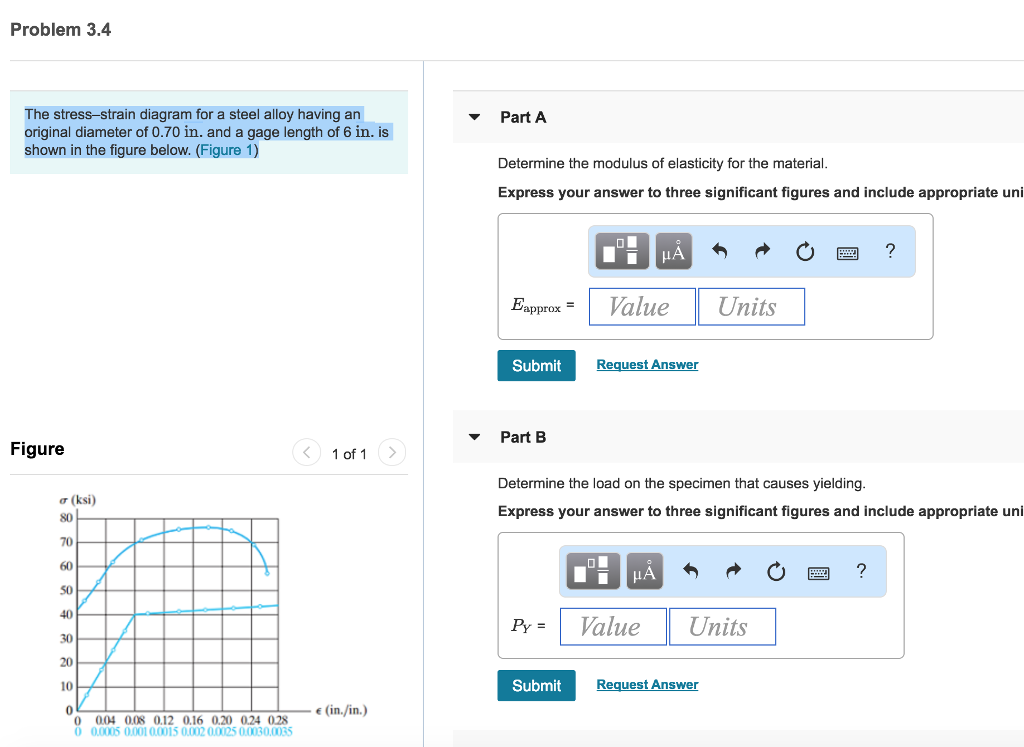Open help question mark in Part A
The image size is (1024, 747).
coord(889,251)
